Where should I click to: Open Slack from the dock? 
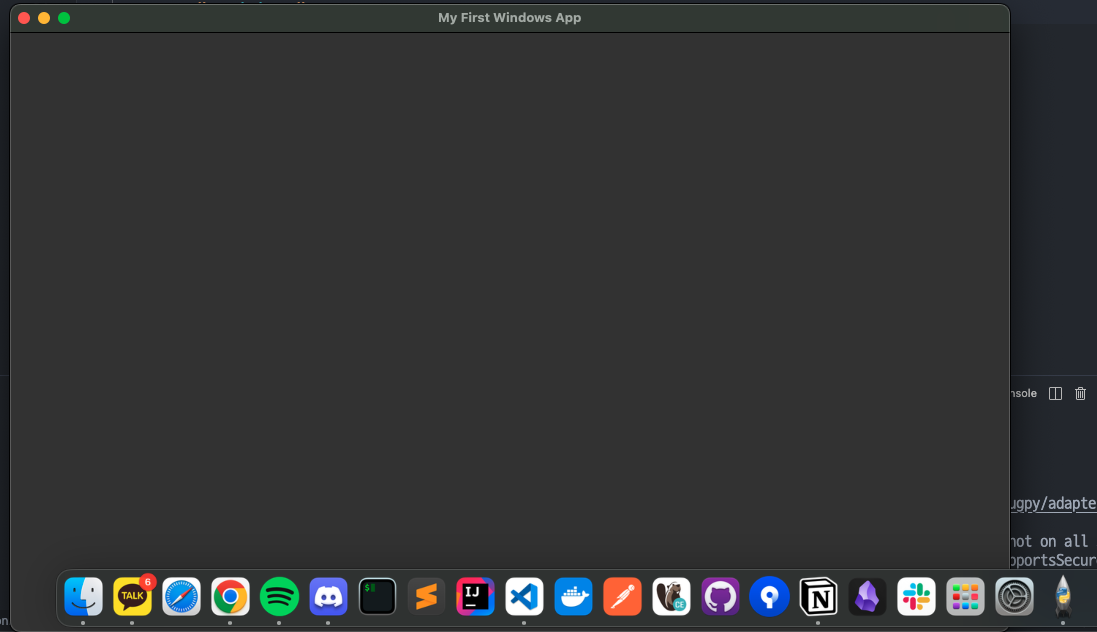[x=916, y=596]
